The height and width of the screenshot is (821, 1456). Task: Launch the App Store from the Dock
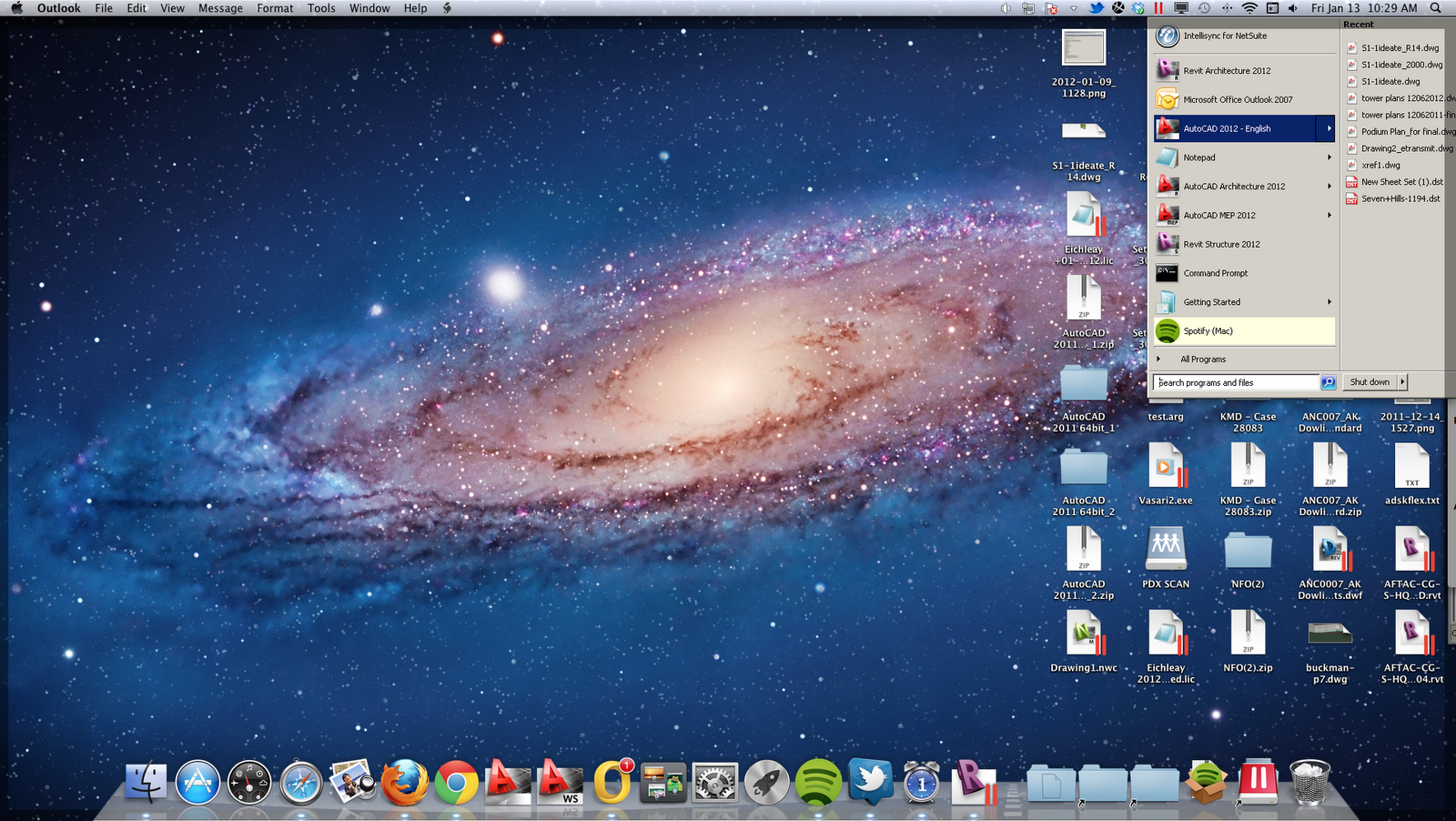197,782
